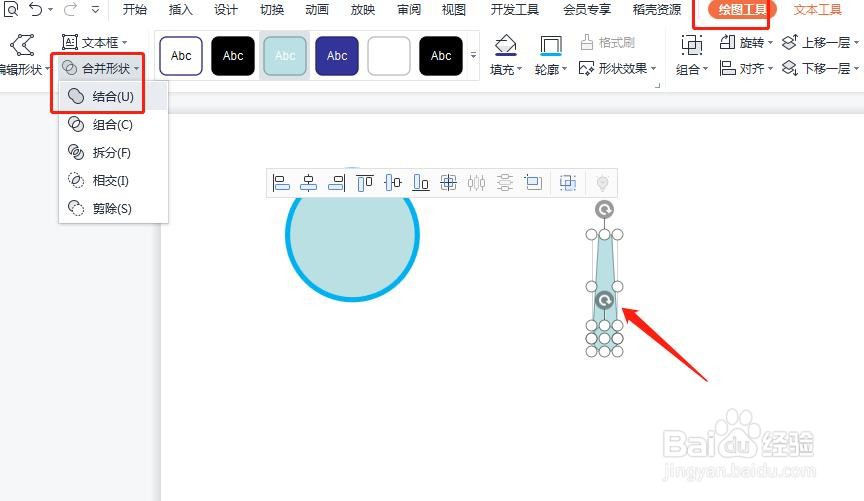Expand the shape styles gallery

coord(473,55)
